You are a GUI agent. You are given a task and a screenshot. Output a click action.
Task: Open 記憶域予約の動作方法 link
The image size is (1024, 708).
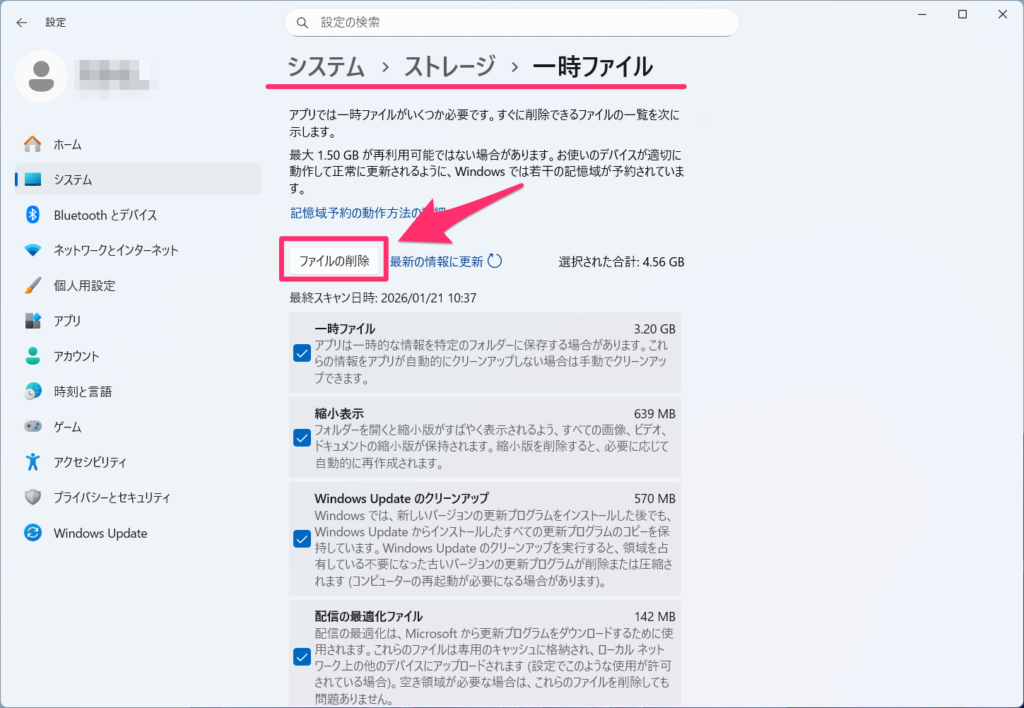point(350,213)
